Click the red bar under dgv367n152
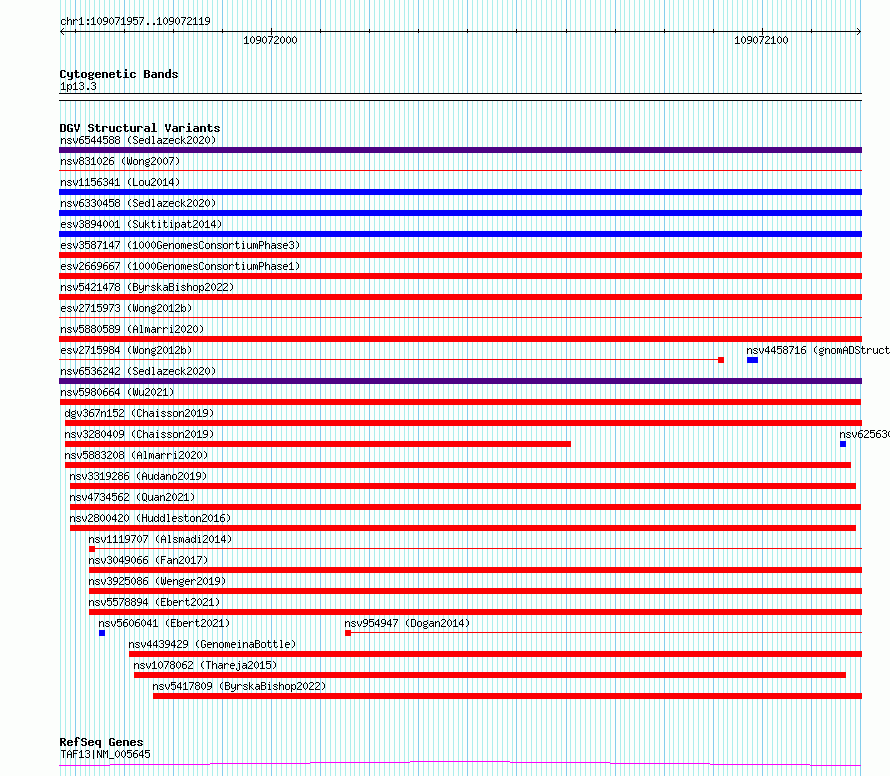This screenshot has width=890, height=776. coord(463,423)
